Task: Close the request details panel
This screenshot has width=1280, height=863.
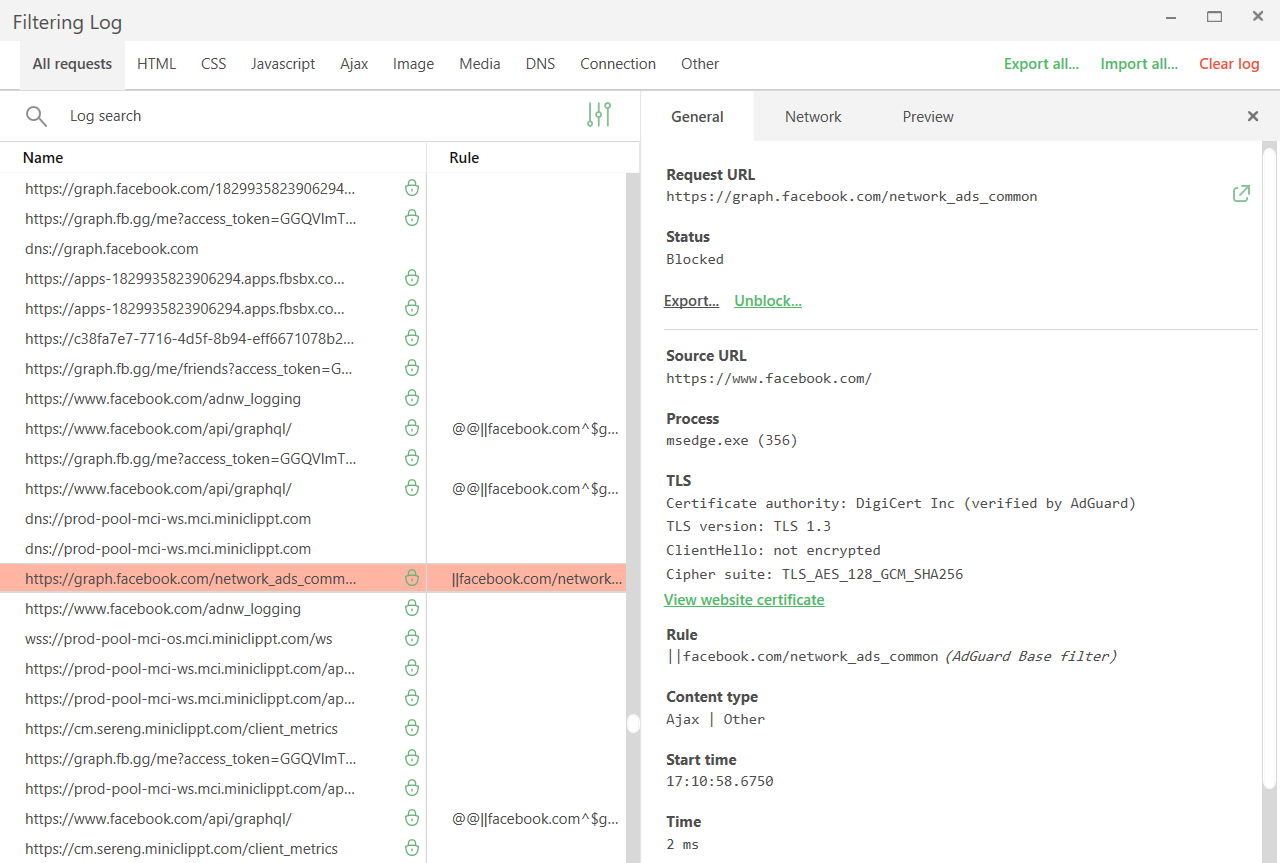Action: click(x=1253, y=116)
